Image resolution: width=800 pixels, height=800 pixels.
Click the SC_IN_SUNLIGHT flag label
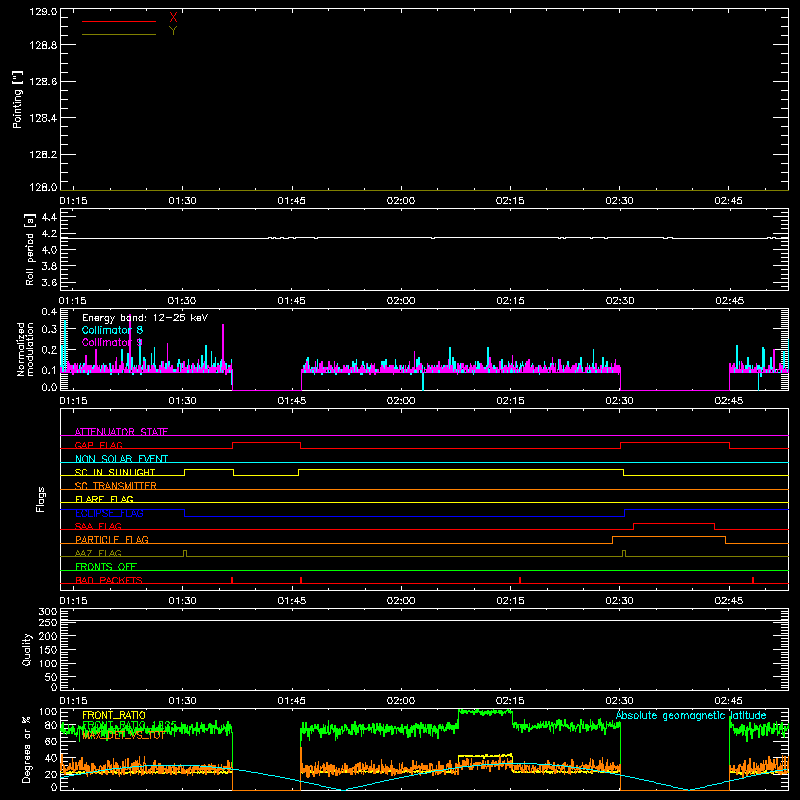[x=115, y=472]
